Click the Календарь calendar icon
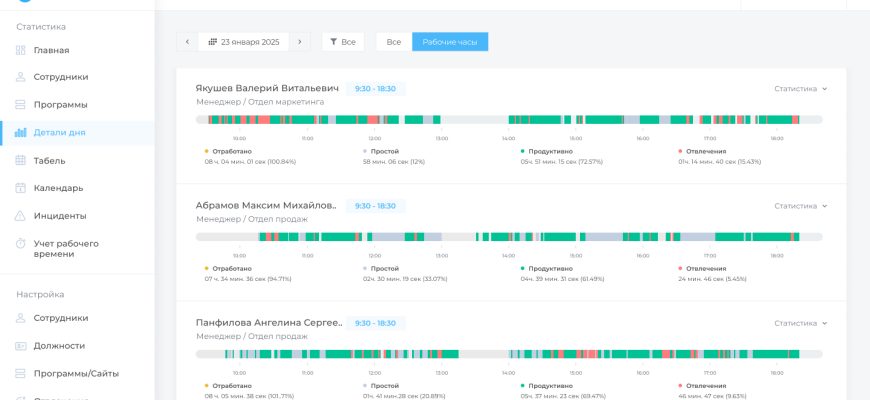This screenshot has height=400, width=870. (21, 188)
